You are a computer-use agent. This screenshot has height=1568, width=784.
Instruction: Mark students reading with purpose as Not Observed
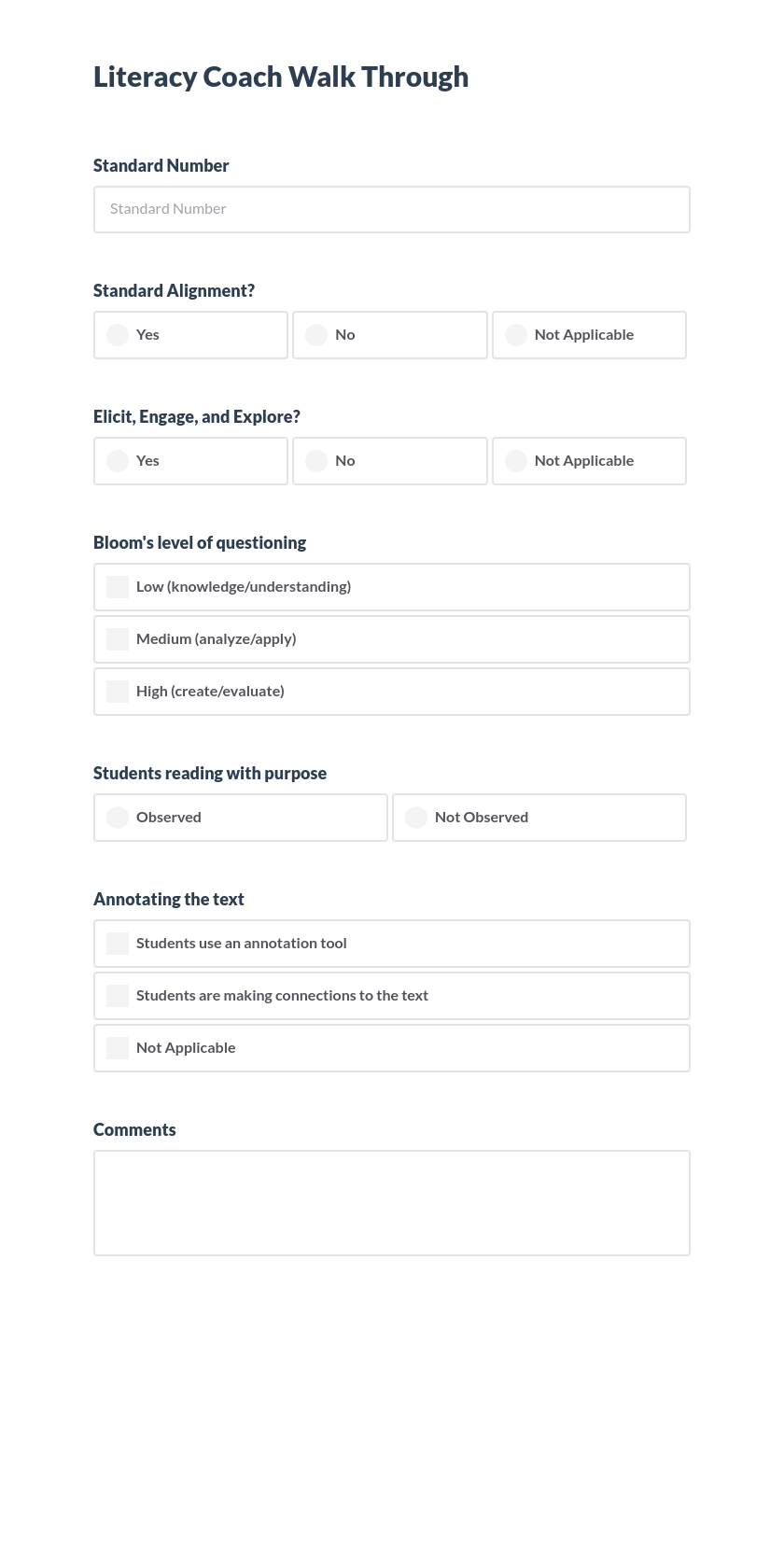point(415,818)
